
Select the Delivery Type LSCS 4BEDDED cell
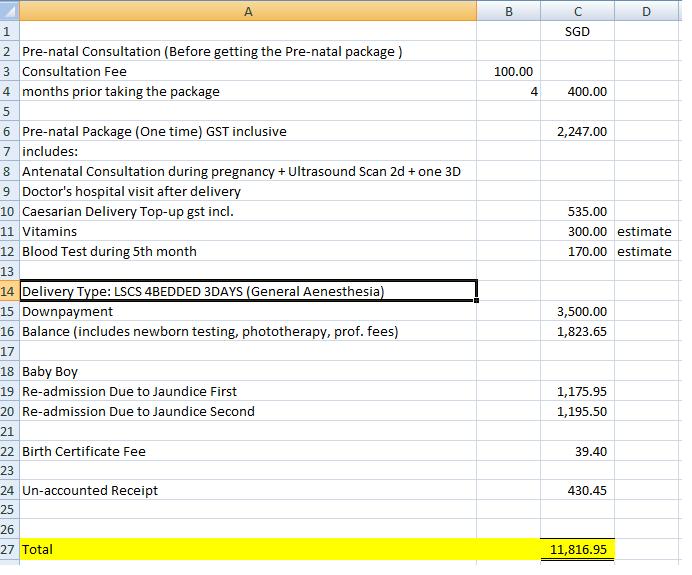pos(248,291)
